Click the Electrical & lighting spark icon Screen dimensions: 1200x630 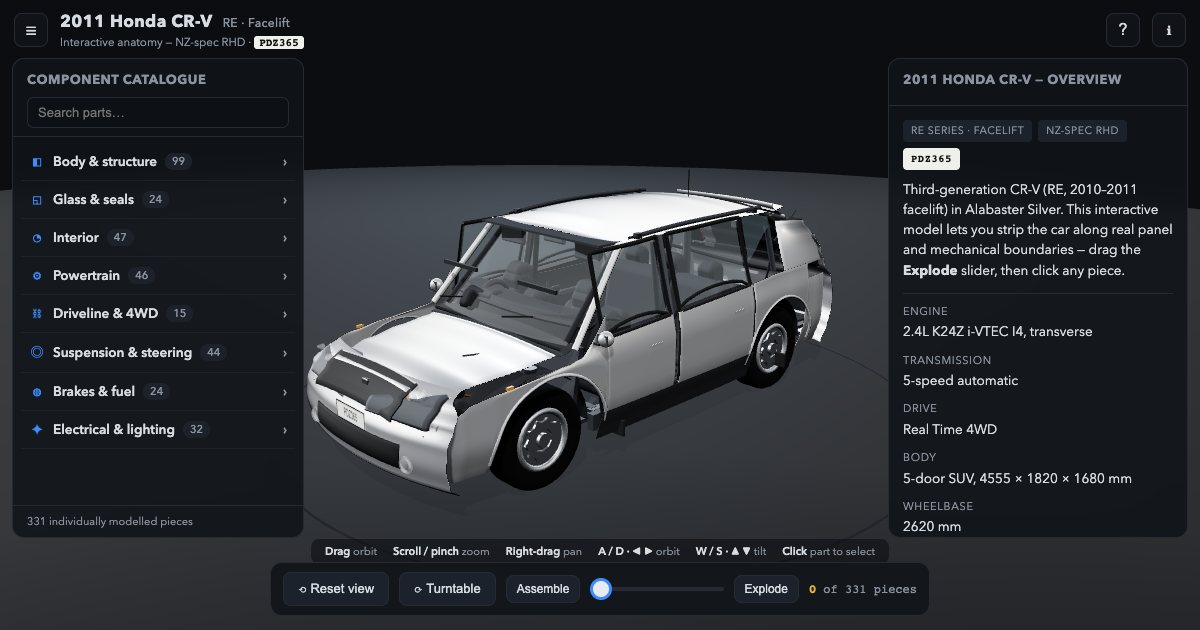point(37,429)
